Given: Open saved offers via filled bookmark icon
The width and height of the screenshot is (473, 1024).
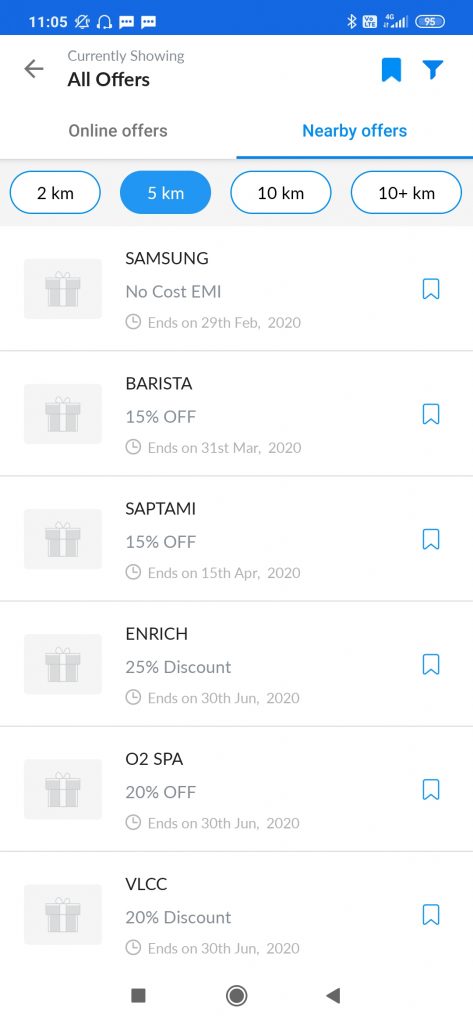Looking at the screenshot, I should [x=391, y=69].
